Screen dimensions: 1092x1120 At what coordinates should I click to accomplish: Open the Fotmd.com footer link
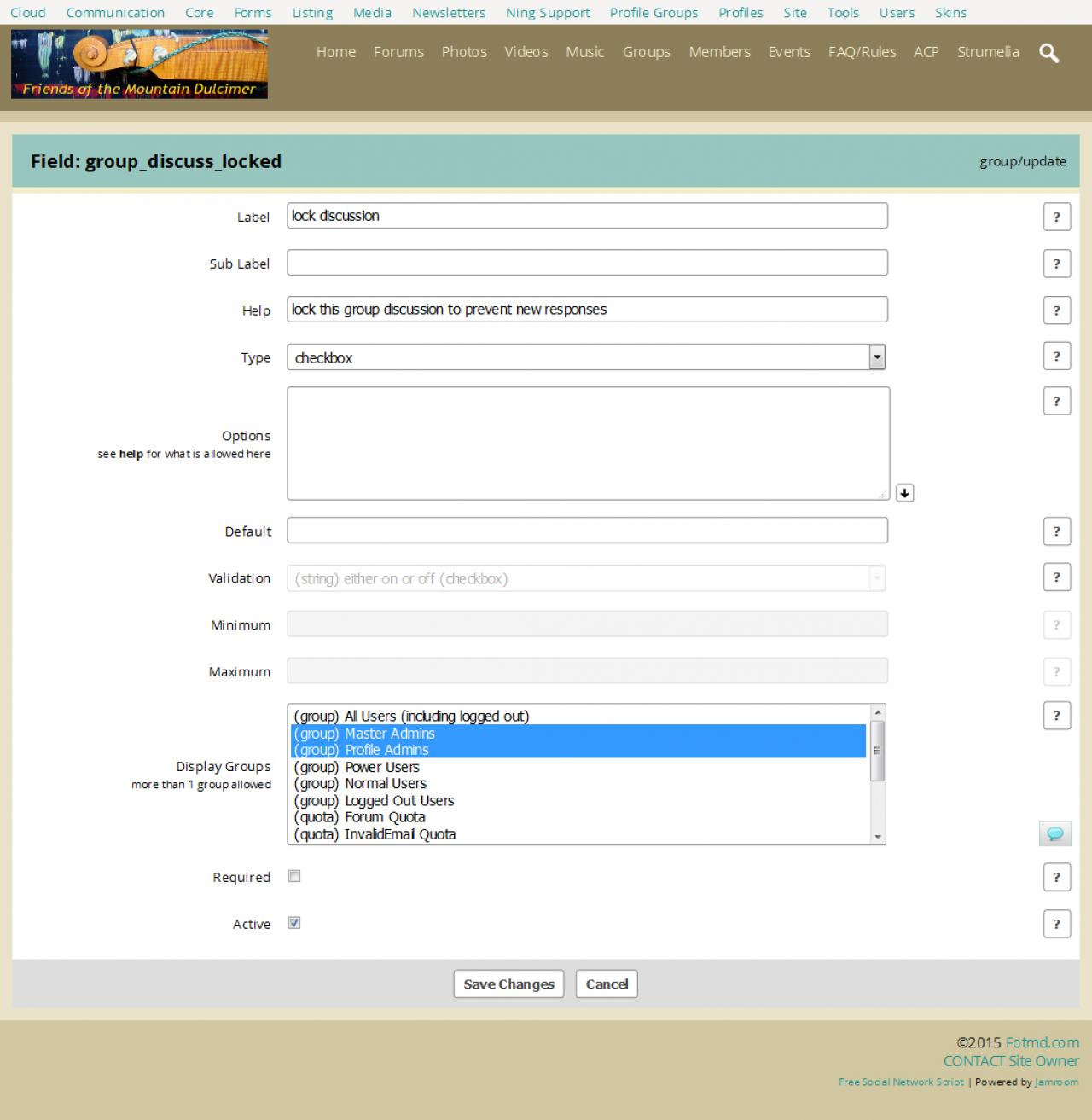[x=1043, y=1042]
